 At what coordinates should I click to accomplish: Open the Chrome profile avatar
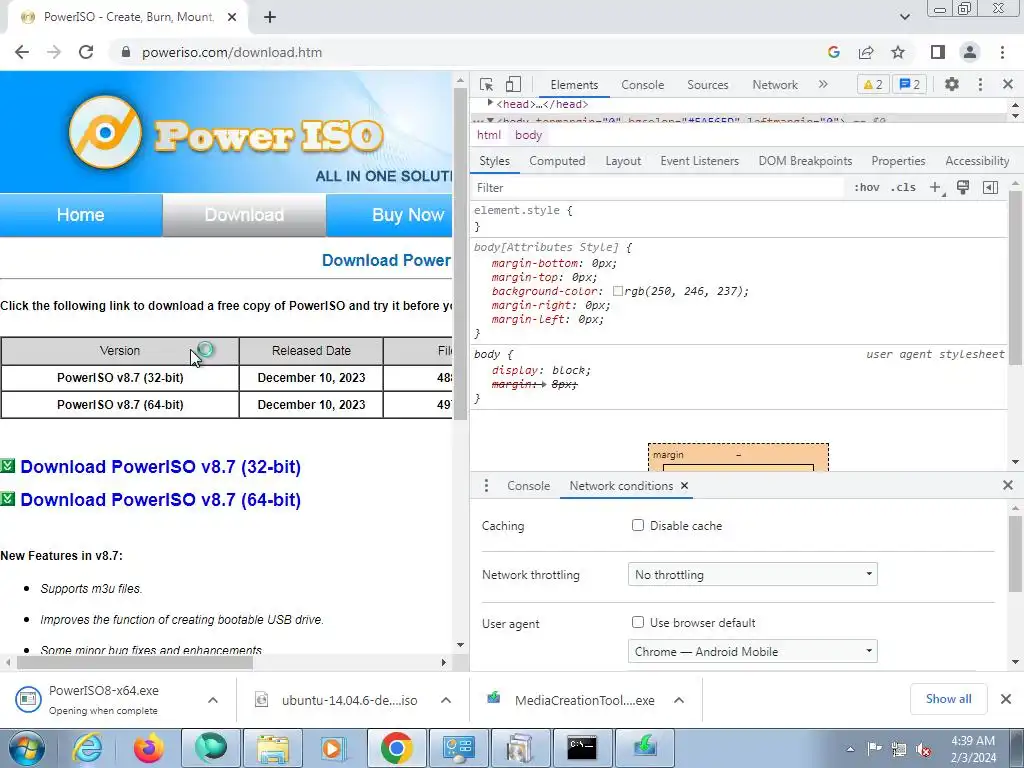point(970,52)
